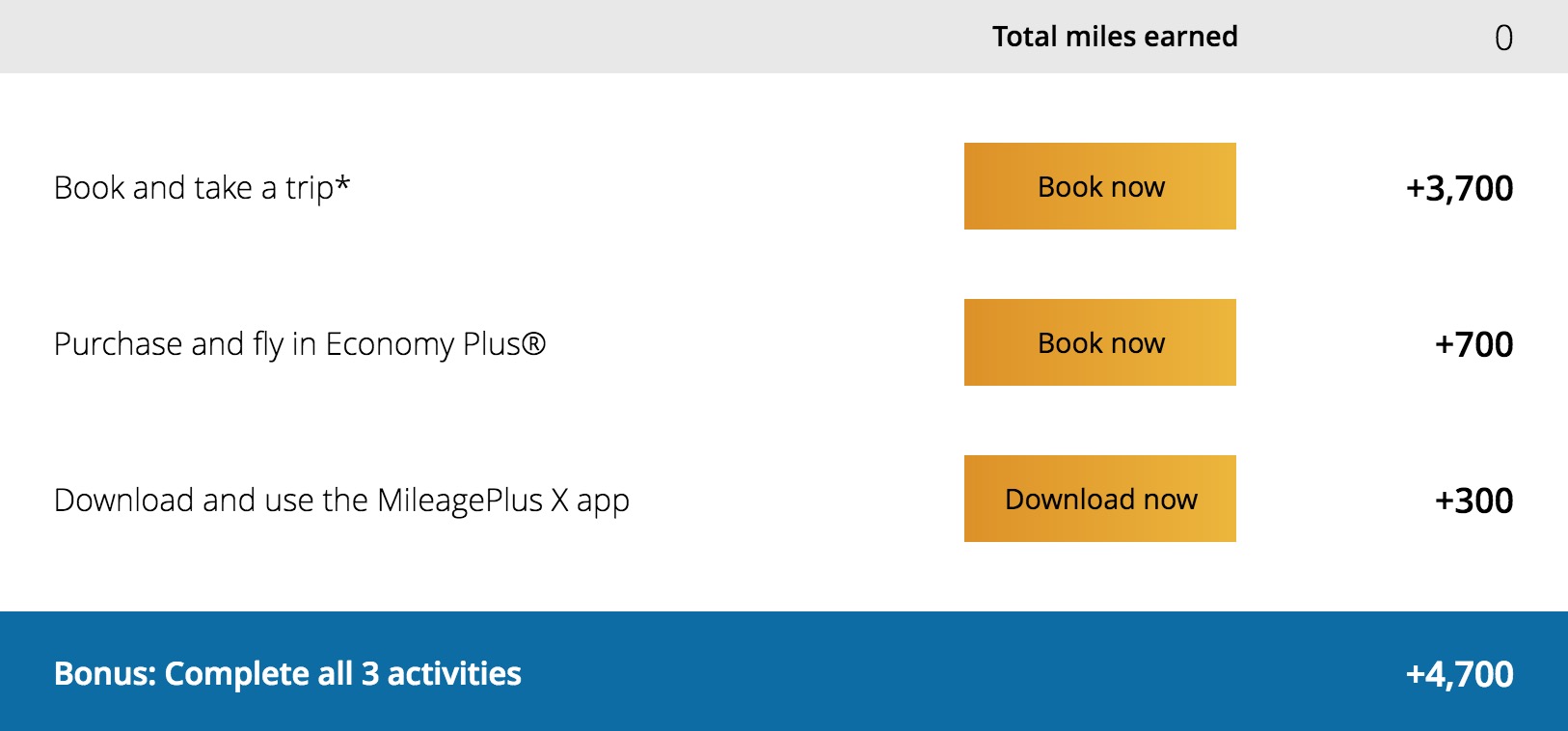This screenshot has width=1568, height=731.
Task: Click the number 3 in the bonus banner text
Action: (x=370, y=673)
